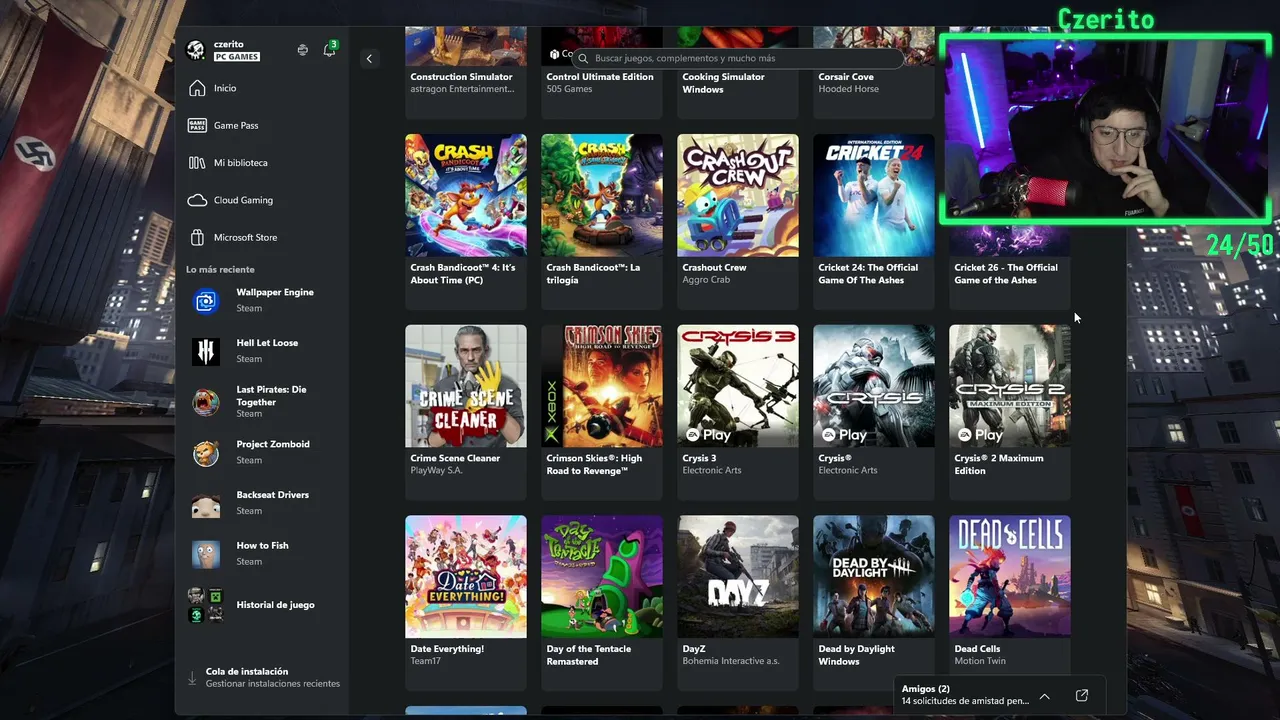The image size is (1280, 720).
Task: Open Historial de juego
Action: (262, 605)
